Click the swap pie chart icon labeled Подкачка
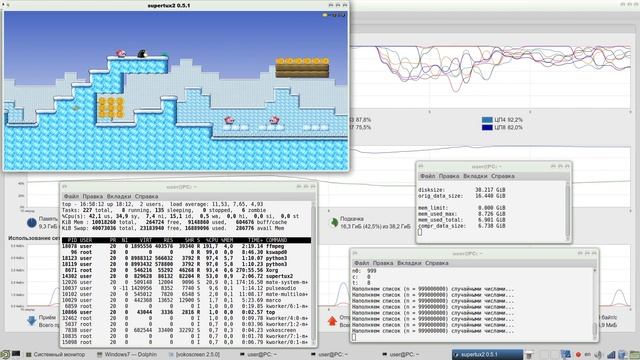The image size is (640, 360). tap(334, 222)
